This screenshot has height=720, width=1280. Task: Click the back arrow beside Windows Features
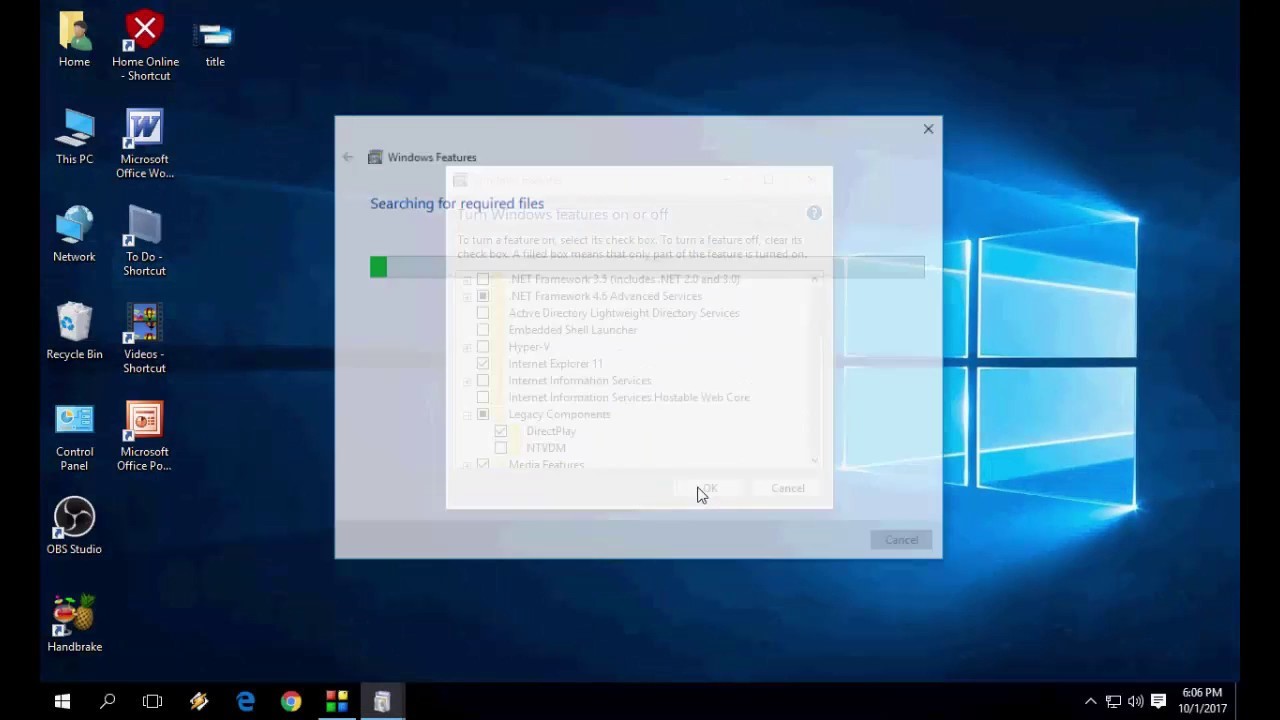point(348,157)
